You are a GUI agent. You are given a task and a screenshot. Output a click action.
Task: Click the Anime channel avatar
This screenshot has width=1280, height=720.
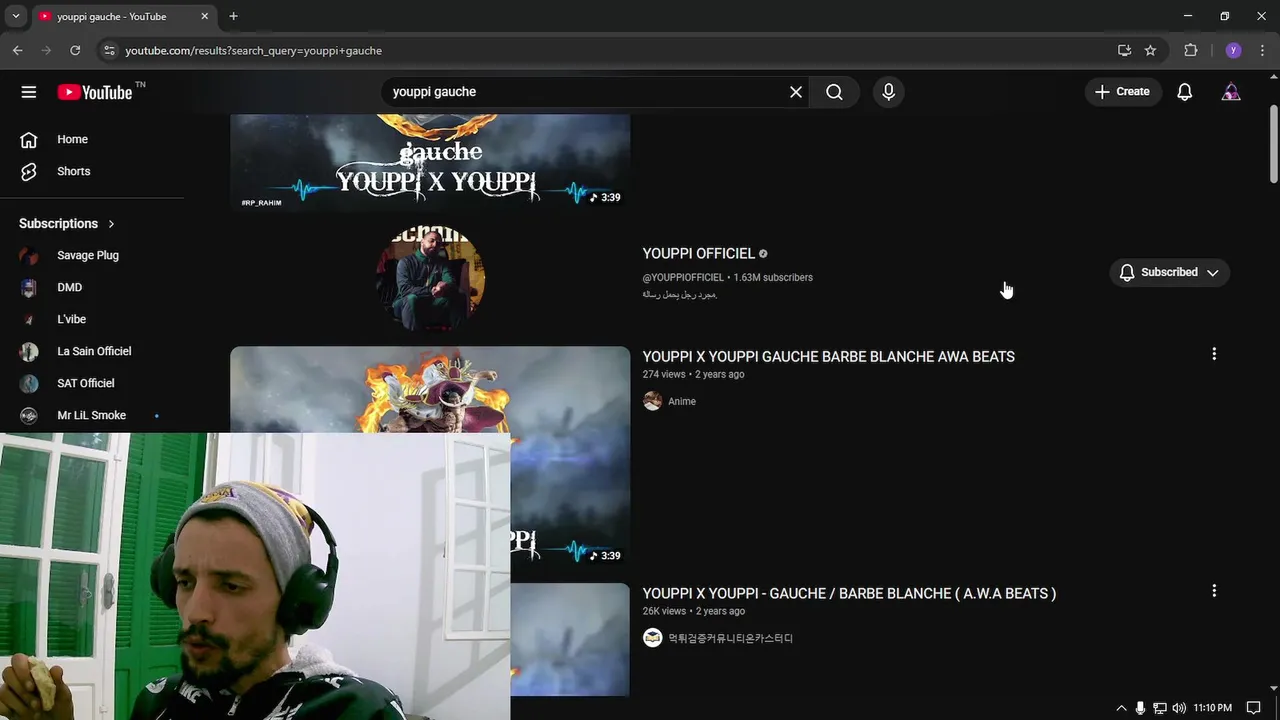[652, 401]
